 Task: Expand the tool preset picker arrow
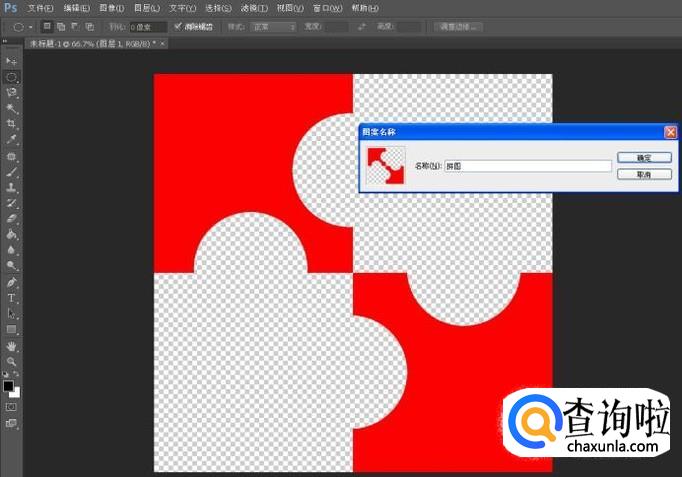(x=31, y=27)
